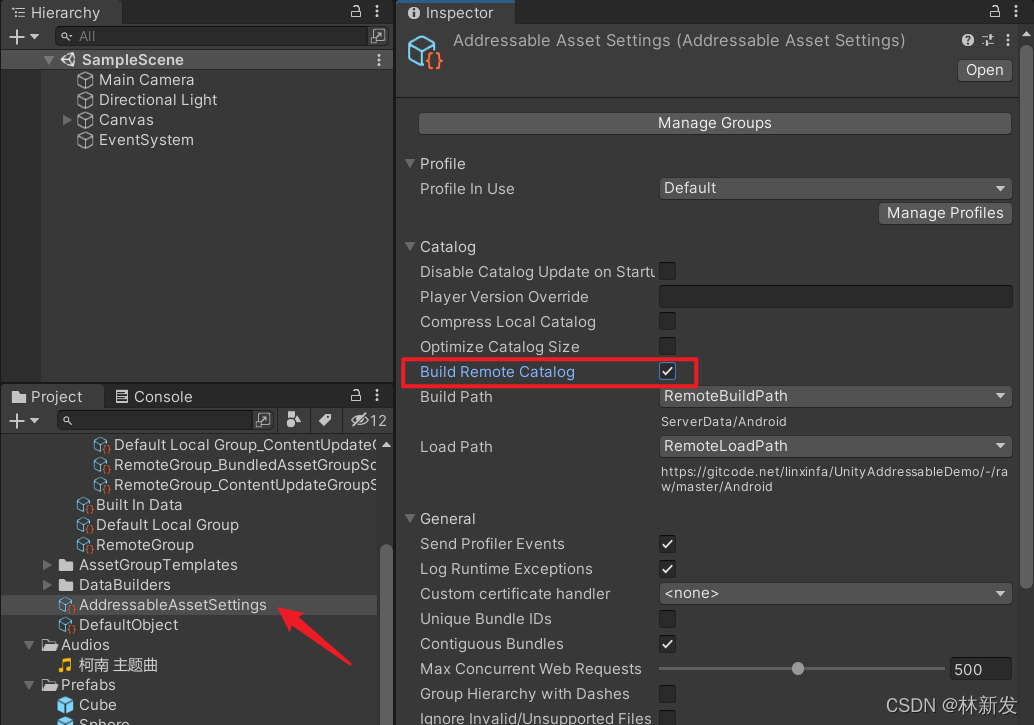This screenshot has width=1034, height=725.
Task: Click the Hierarchy search-by-type icon
Action: [378, 36]
